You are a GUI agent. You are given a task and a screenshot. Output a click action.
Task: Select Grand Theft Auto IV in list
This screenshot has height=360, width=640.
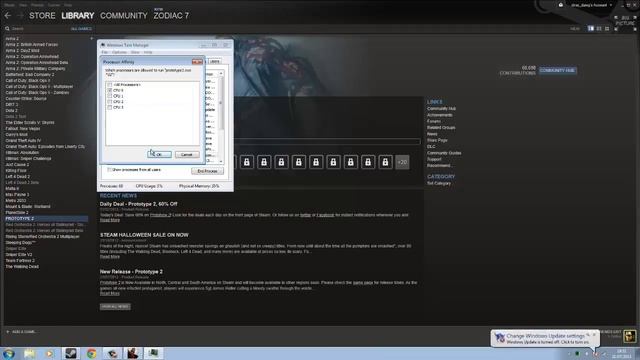[23, 140]
